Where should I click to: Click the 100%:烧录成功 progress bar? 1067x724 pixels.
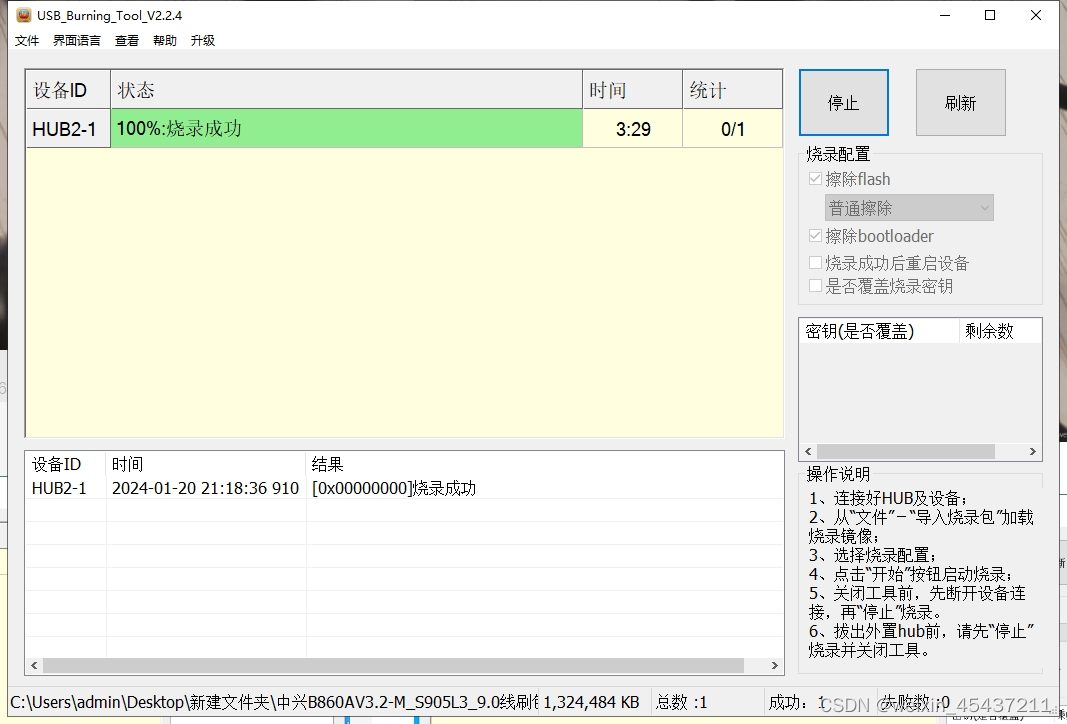(x=346, y=129)
